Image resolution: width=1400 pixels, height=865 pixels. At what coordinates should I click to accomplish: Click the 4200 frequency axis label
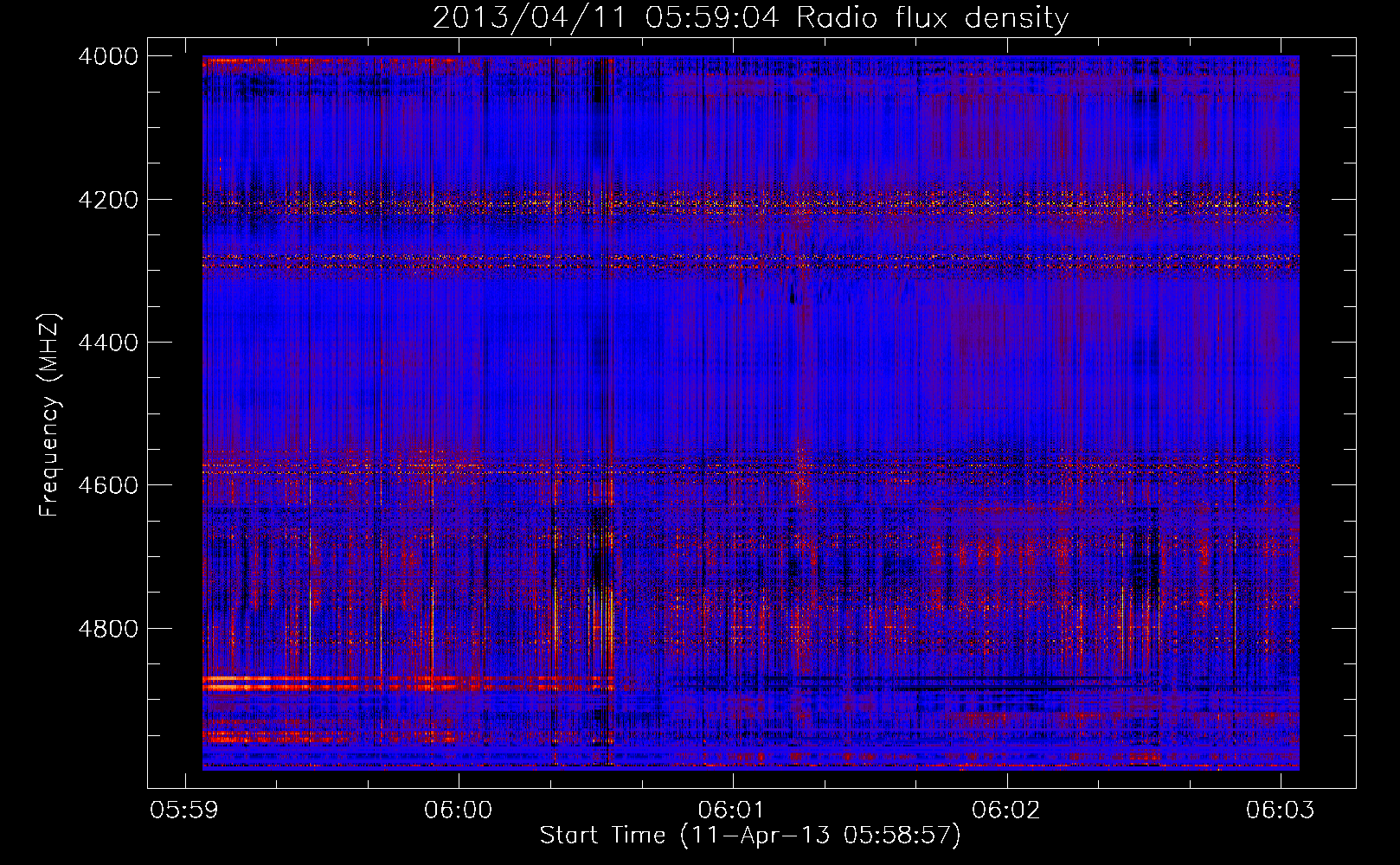tap(108, 199)
